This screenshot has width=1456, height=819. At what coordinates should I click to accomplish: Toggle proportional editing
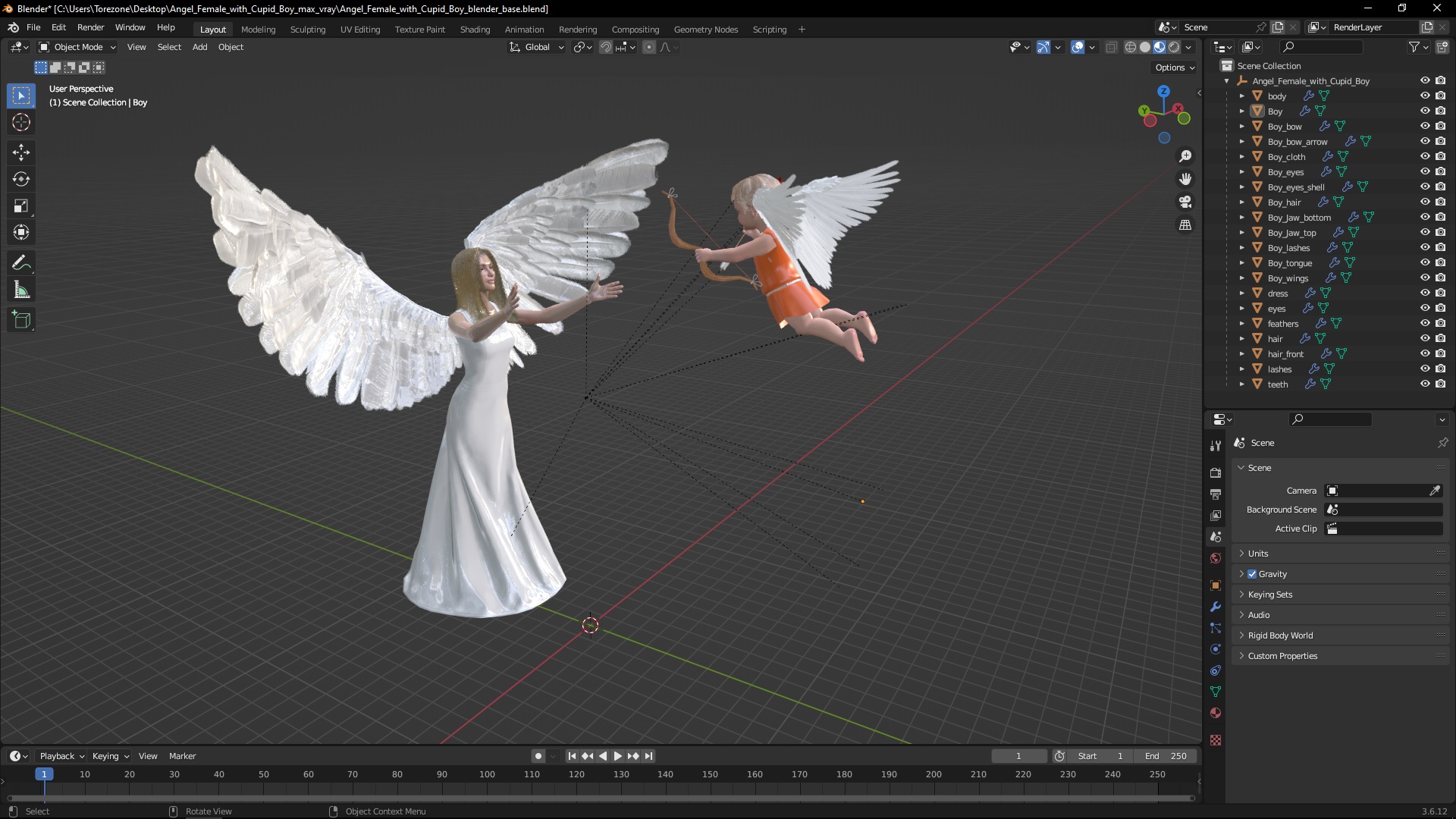tap(649, 47)
